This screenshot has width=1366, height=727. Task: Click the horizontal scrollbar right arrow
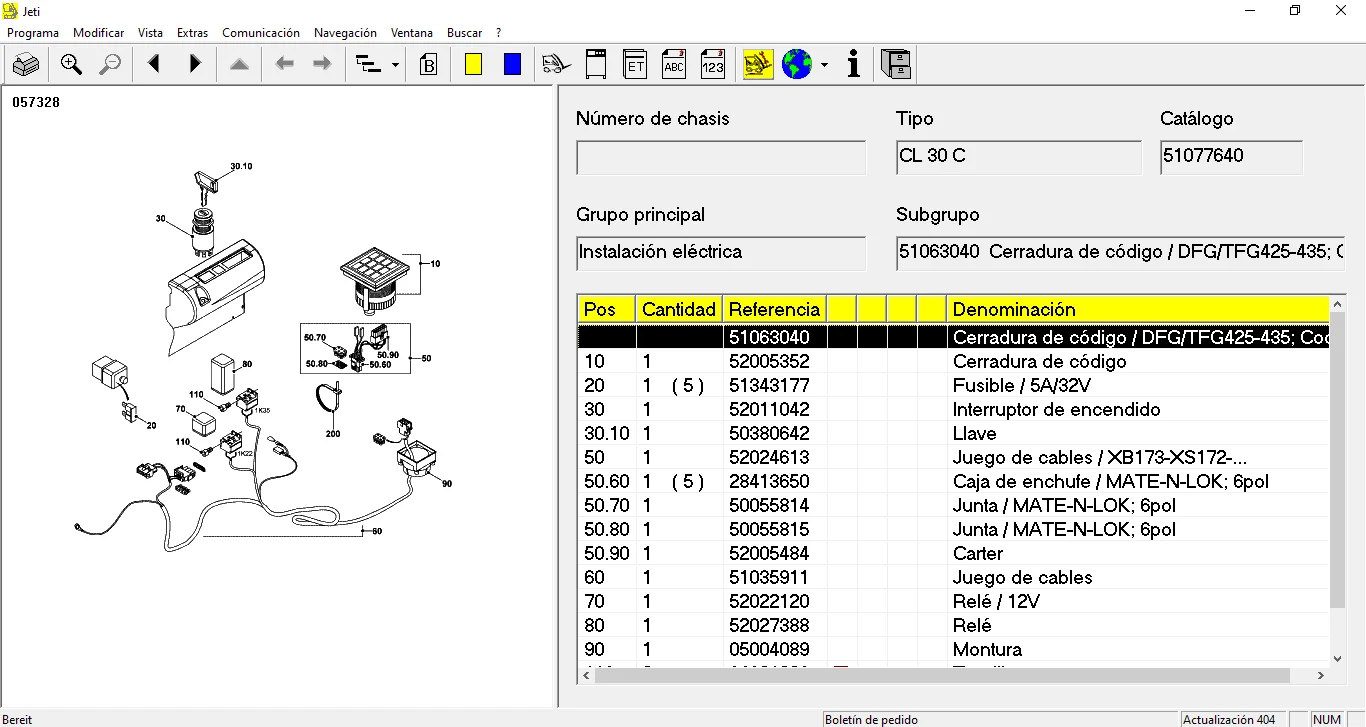pyautogui.click(x=1320, y=675)
